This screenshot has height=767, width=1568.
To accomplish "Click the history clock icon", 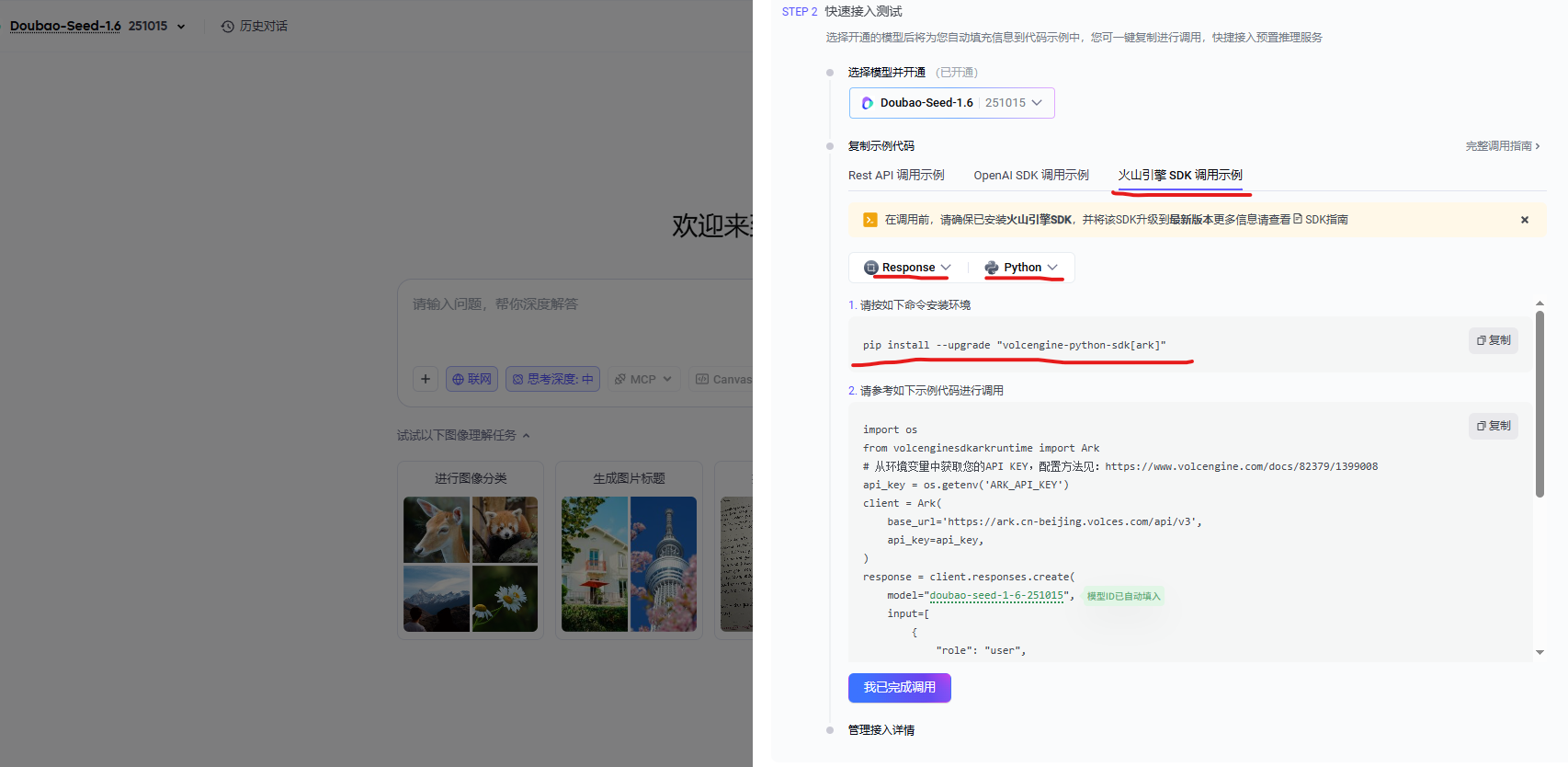I will pos(228,26).
